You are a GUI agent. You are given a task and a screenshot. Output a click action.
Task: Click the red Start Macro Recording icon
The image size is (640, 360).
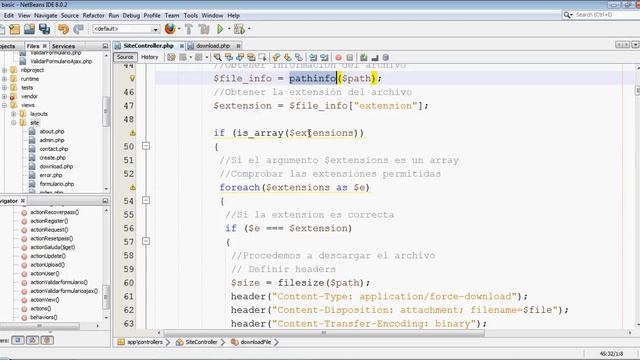[338, 57]
